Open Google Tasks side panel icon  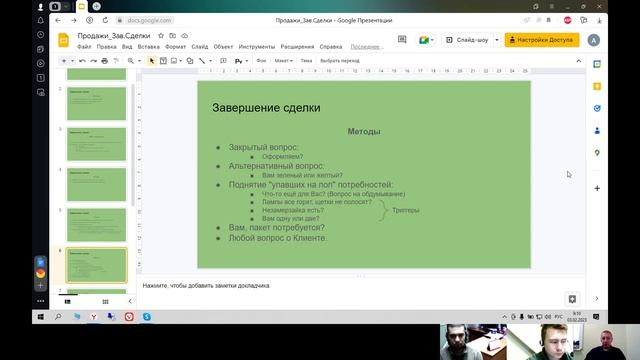pyautogui.click(x=597, y=108)
